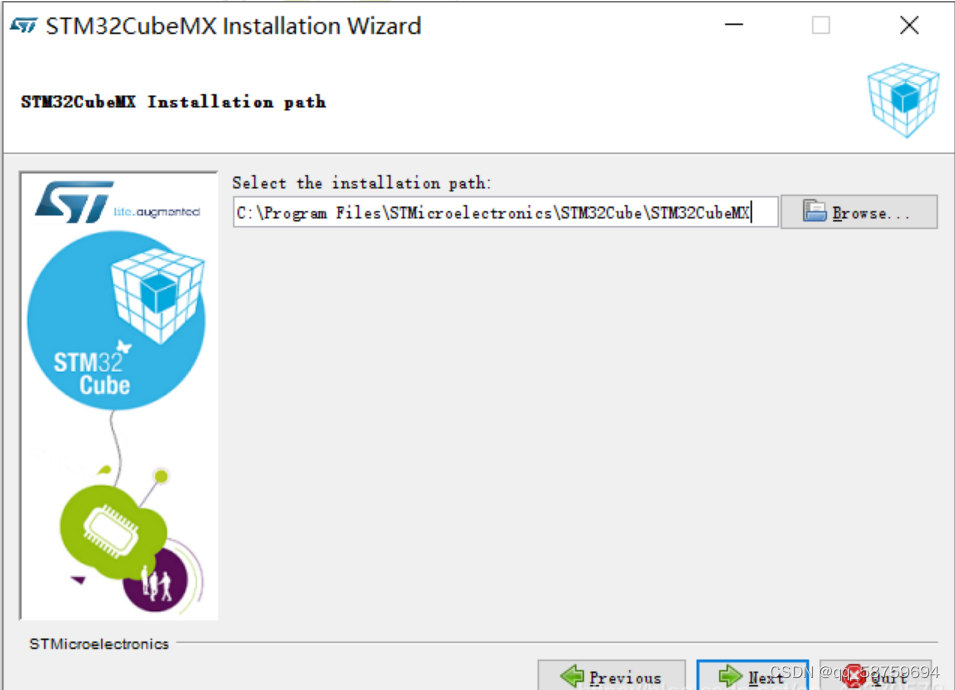Click the purple circle with people silhouettes
The width and height of the screenshot is (955, 690).
point(158,581)
